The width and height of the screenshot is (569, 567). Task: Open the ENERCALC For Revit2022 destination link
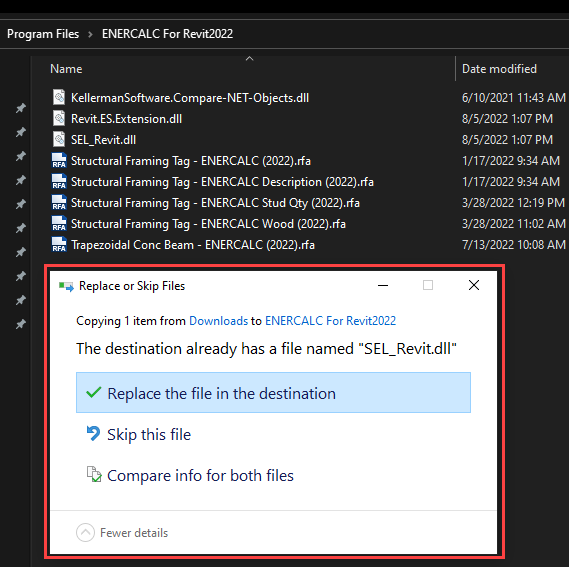331,321
